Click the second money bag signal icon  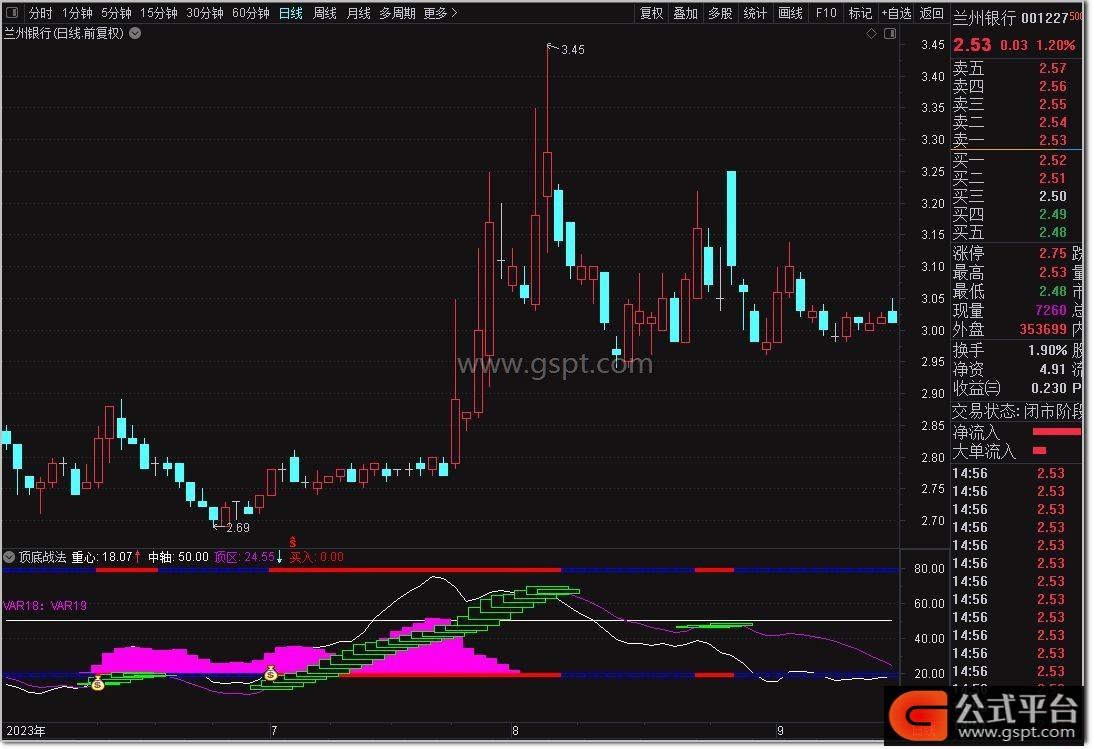coord(271,672)
